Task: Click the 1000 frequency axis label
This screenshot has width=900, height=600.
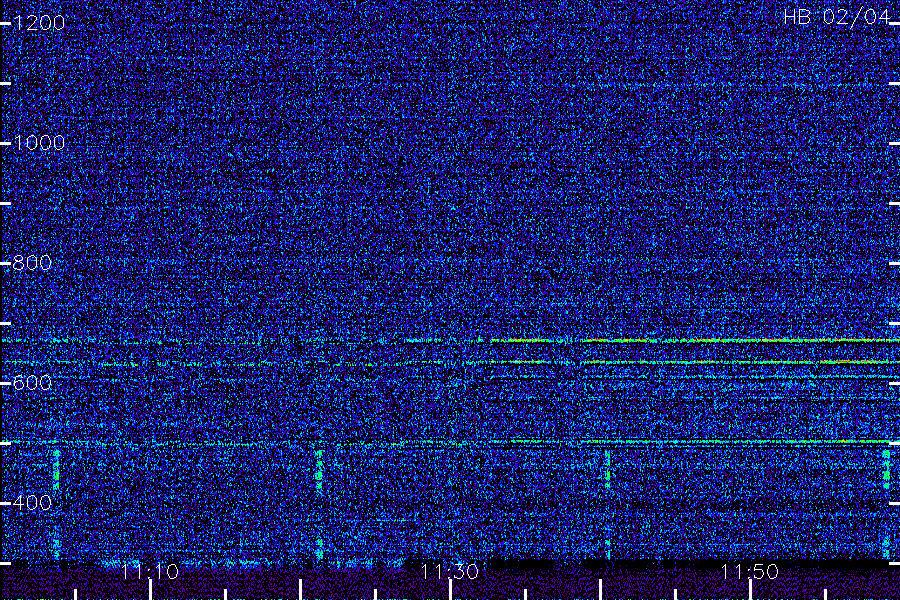Action: click(39, 143)
